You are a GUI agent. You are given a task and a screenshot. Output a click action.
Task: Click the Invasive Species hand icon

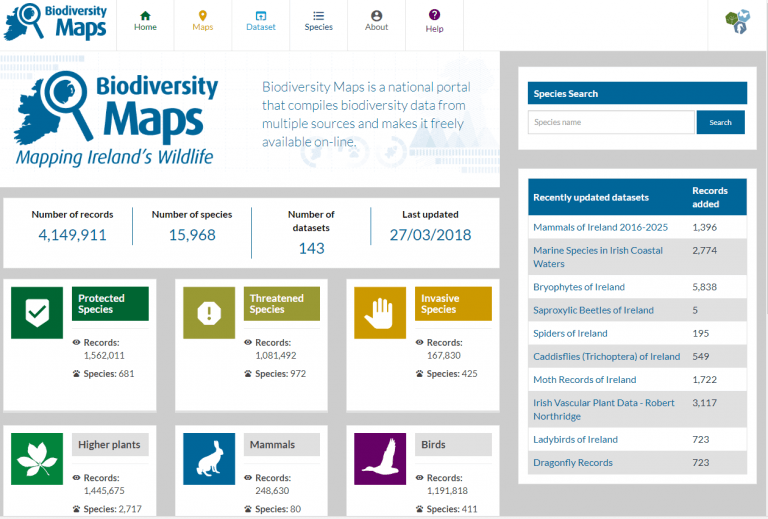pyautogui.click(x=380, y=312)
